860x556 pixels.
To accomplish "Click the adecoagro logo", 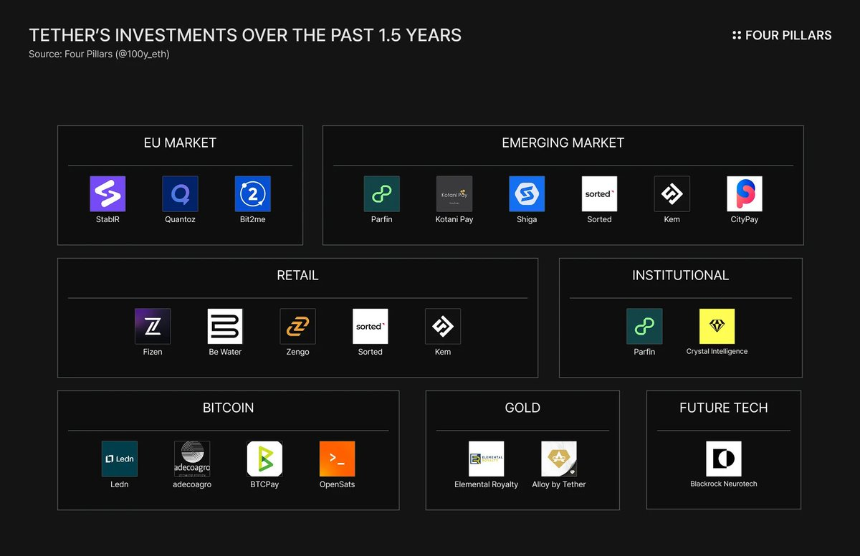I will (192, 459).
